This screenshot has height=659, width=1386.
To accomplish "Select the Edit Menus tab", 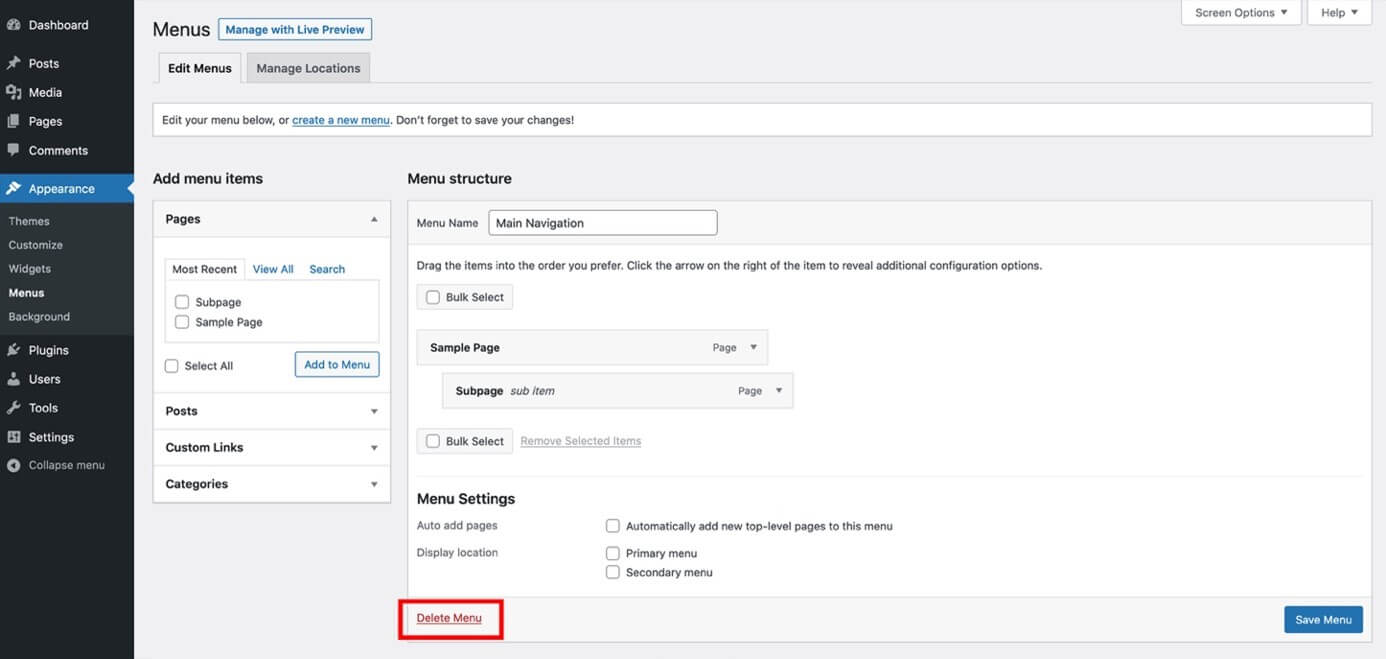I will coord(200,68).
